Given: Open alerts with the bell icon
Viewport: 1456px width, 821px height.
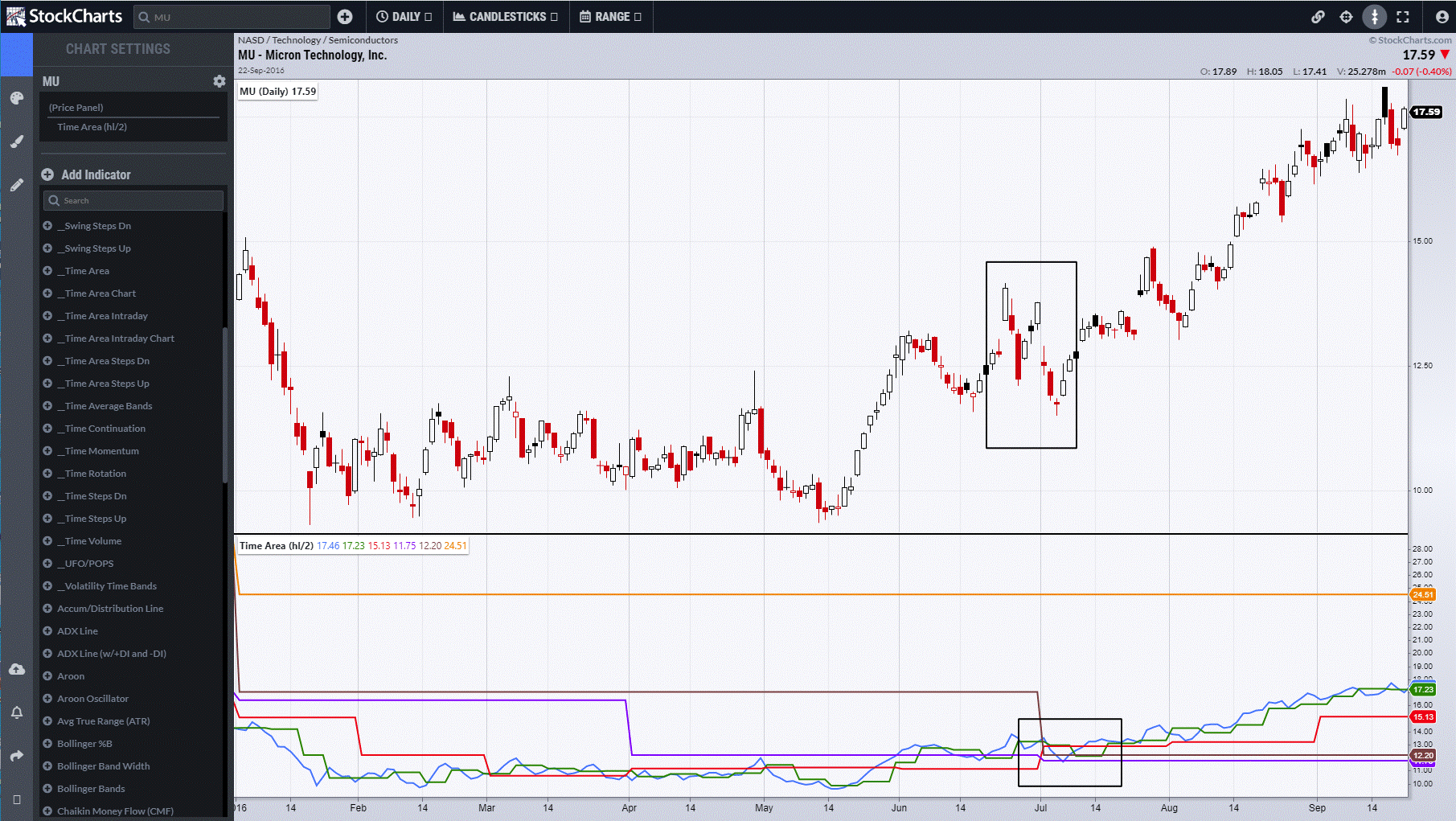Looking at the screenshot, I should pyautogui.click(x=16, y=712).
